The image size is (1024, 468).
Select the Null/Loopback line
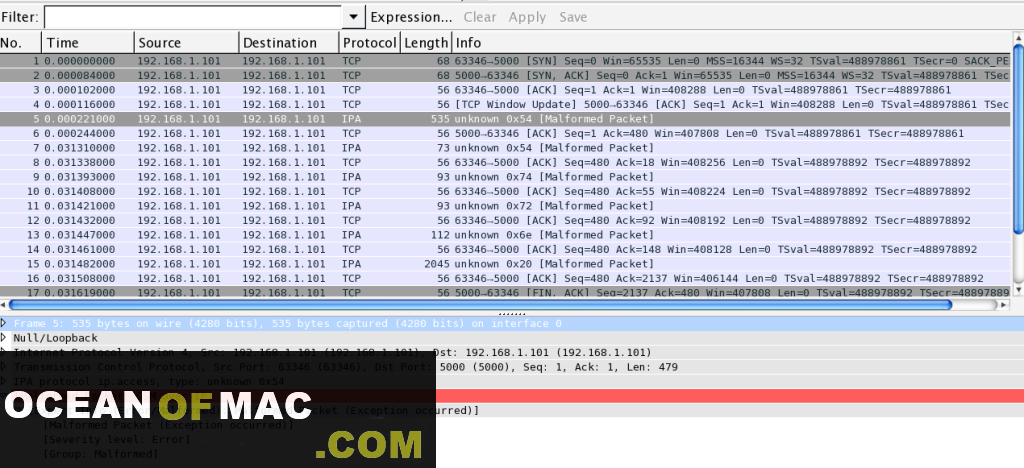tap(512, 337)
